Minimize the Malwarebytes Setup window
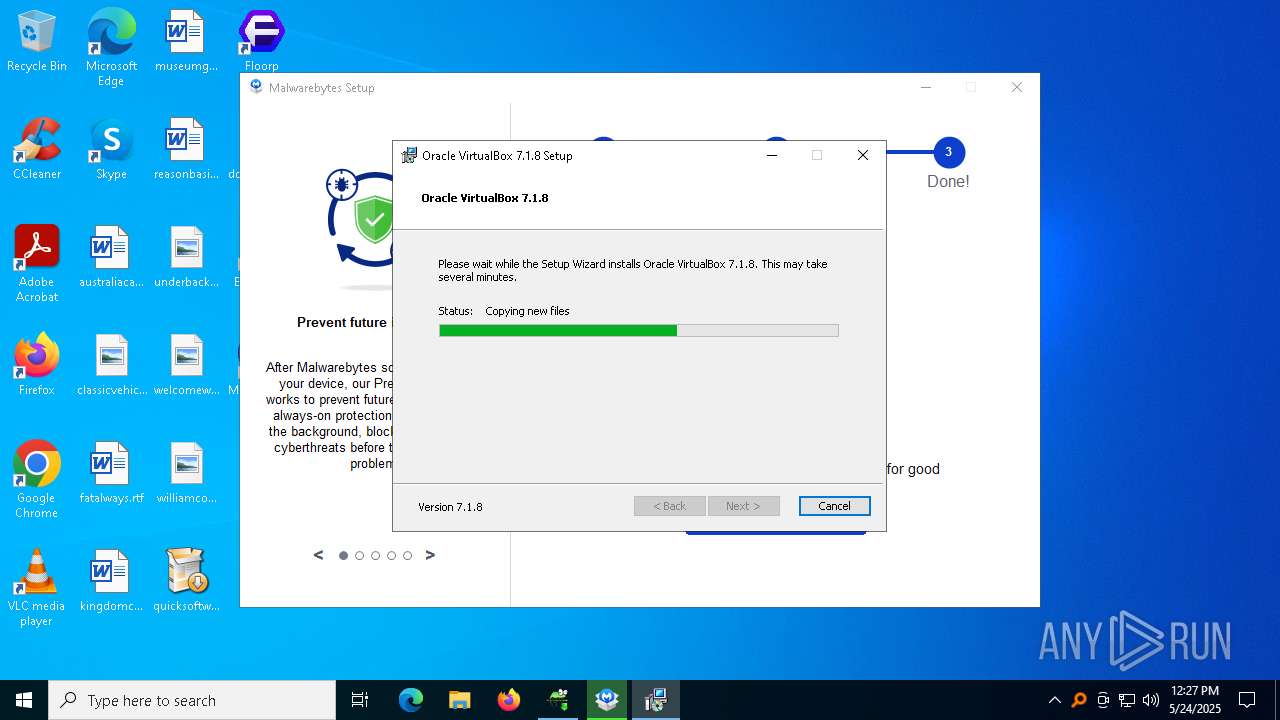 pyautogui.click(x=926, y=87)
